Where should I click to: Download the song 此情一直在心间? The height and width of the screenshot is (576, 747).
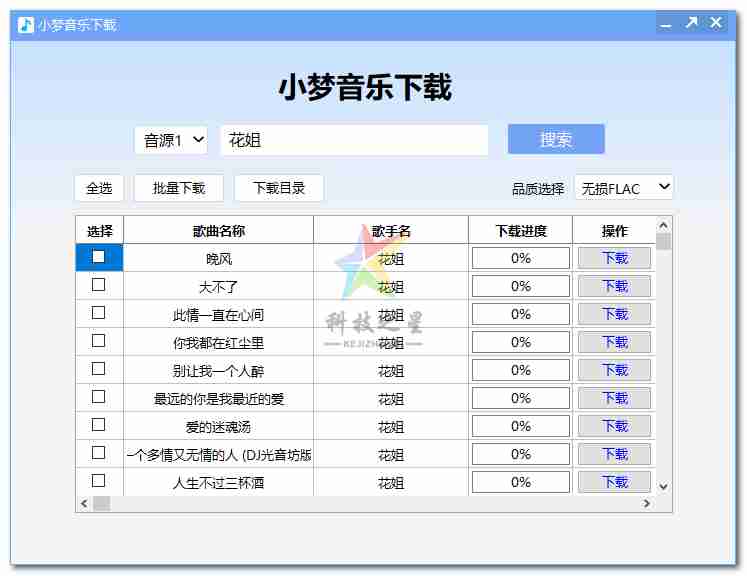[x=615, y=314]
